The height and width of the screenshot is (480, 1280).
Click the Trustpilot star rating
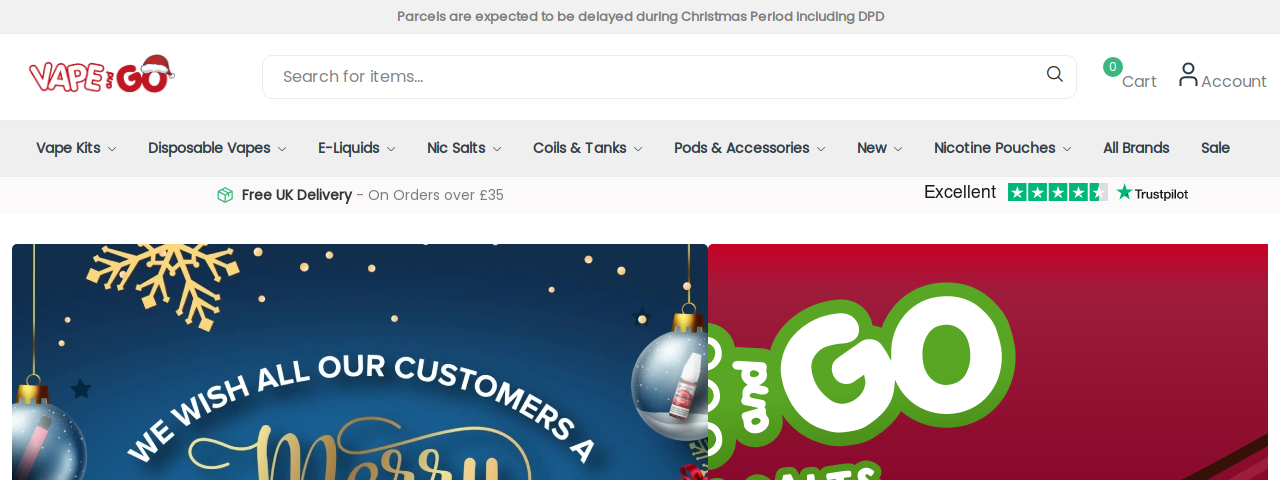click(x=1057, y=192)
